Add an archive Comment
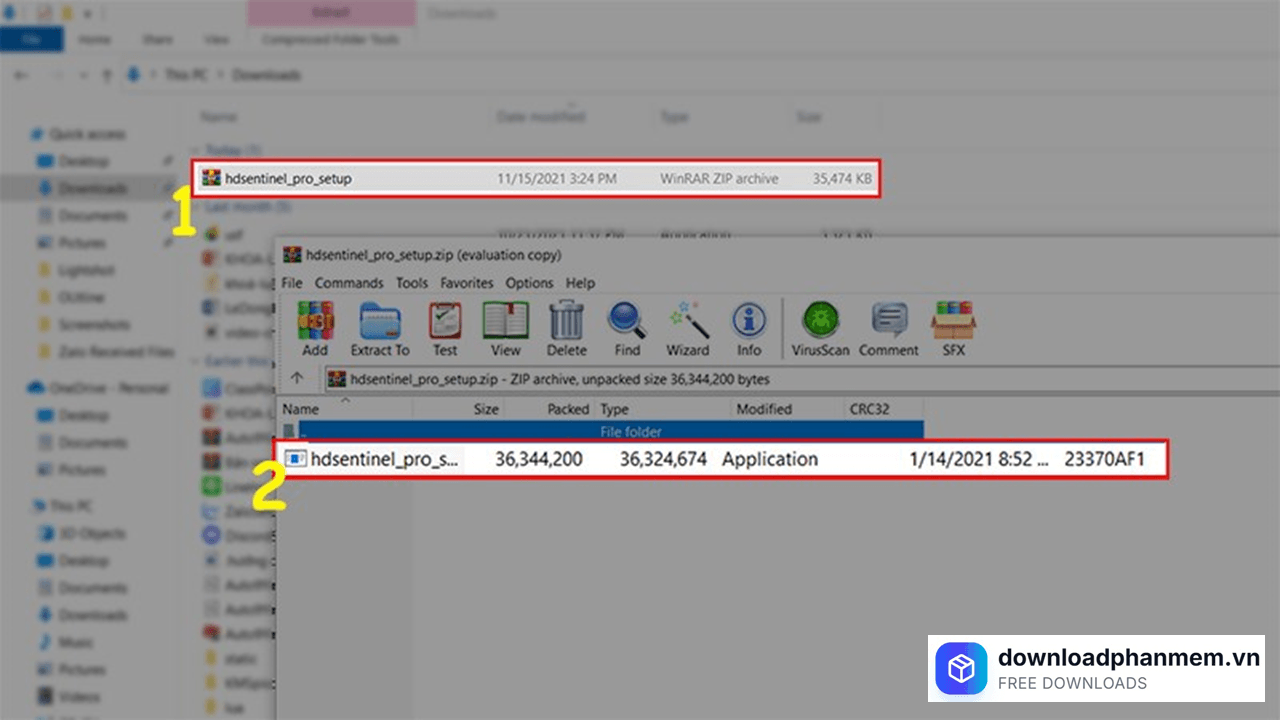Screen dimensions: 1280x720 click(x=888, y=322)
